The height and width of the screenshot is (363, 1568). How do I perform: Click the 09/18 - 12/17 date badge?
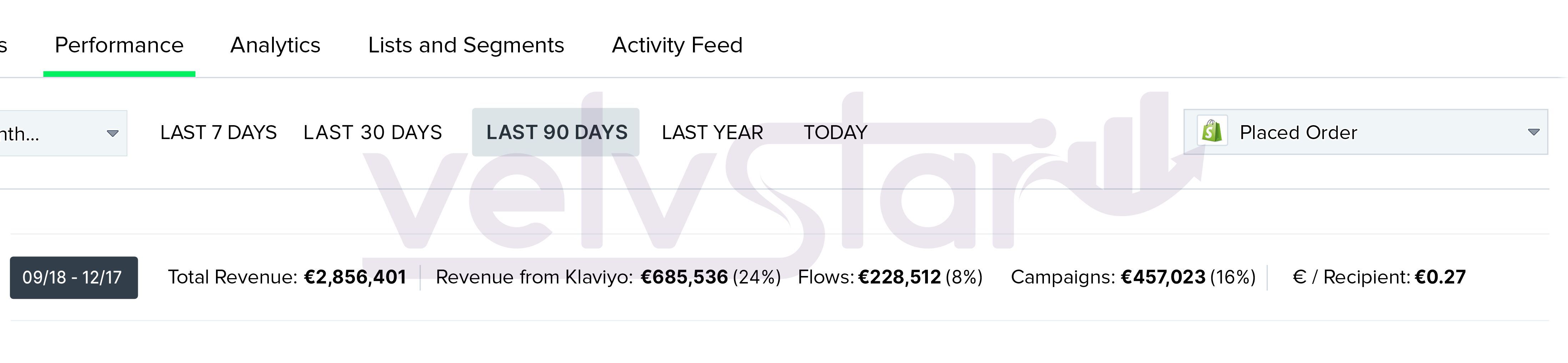(74, 277)
